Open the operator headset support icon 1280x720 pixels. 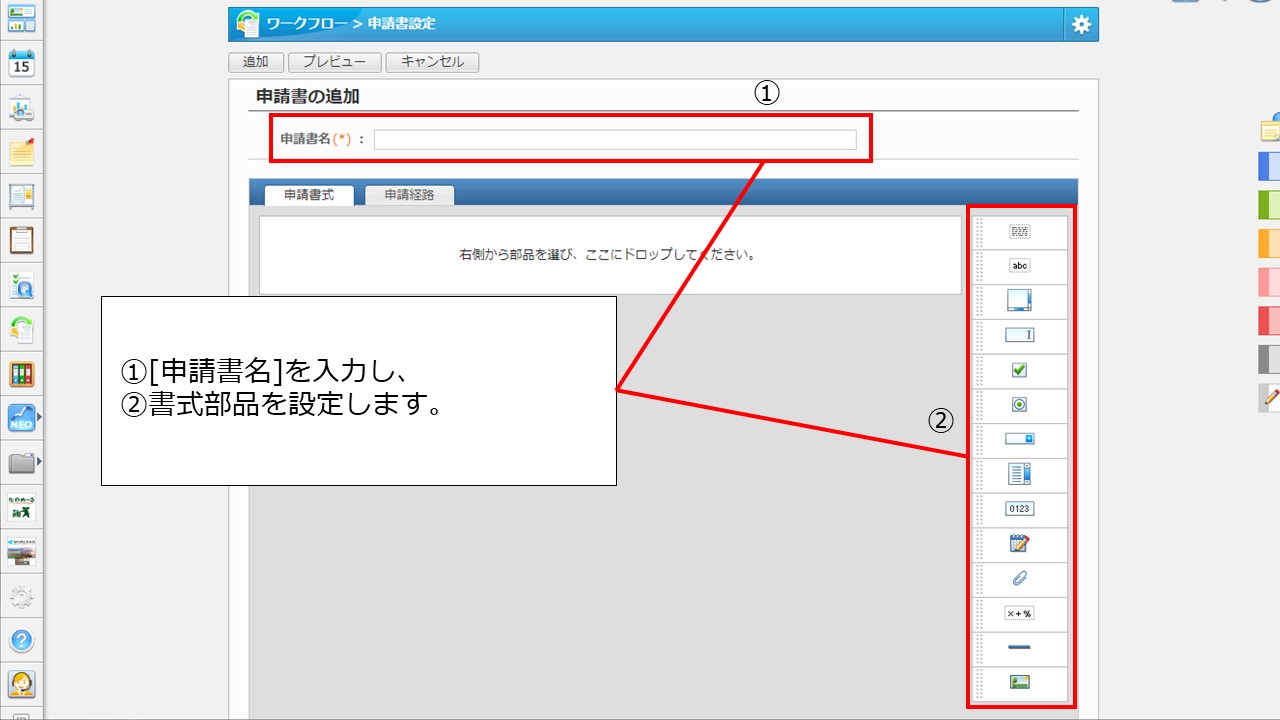point(22,684)
